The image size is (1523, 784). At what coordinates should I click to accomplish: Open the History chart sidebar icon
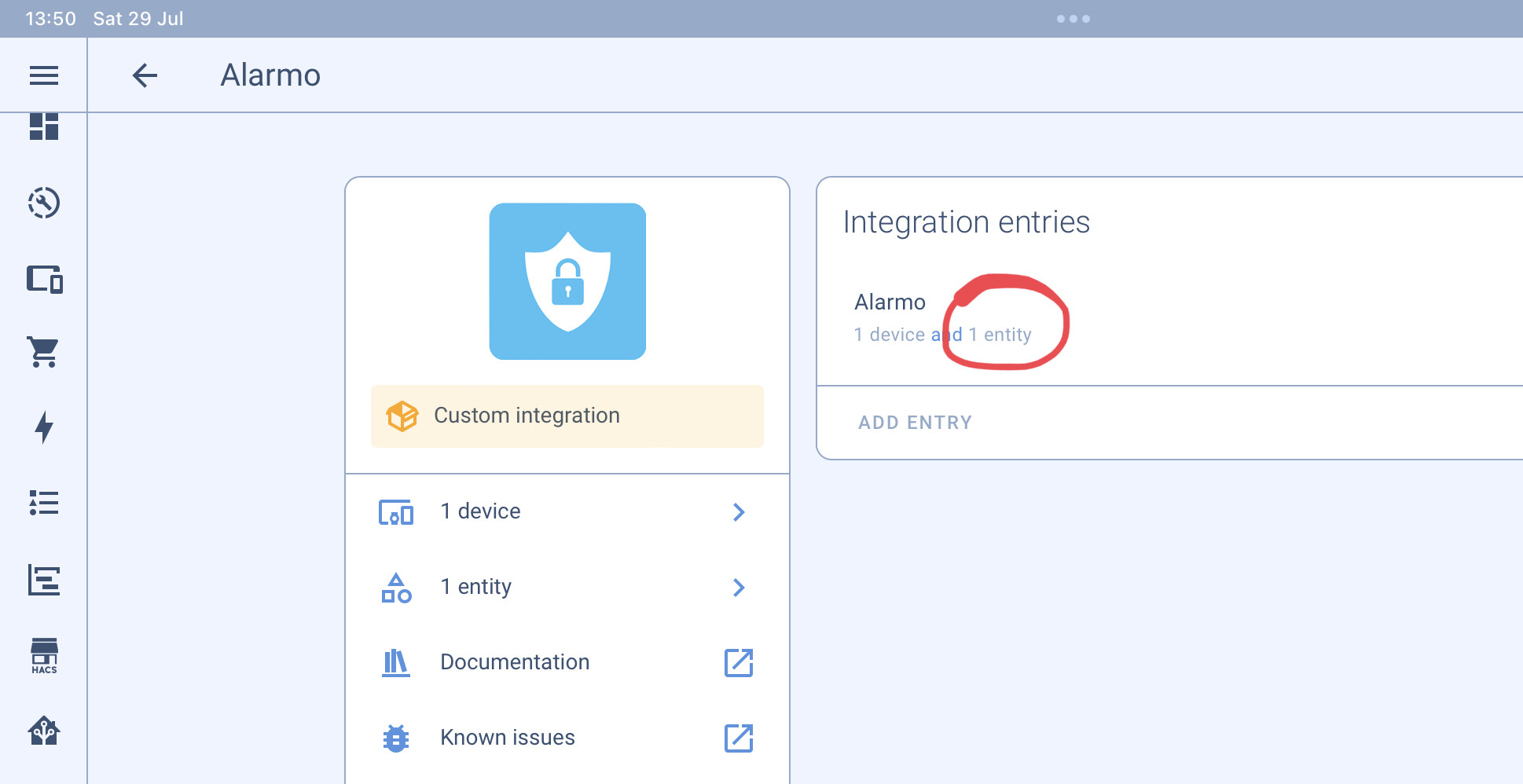pos(44,580)
